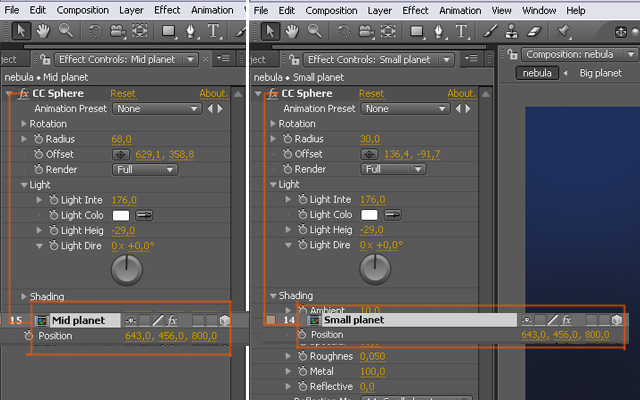Open the Window menu in the right window
Viewport: 640px width, 400px height.
[x=539, y=10]
